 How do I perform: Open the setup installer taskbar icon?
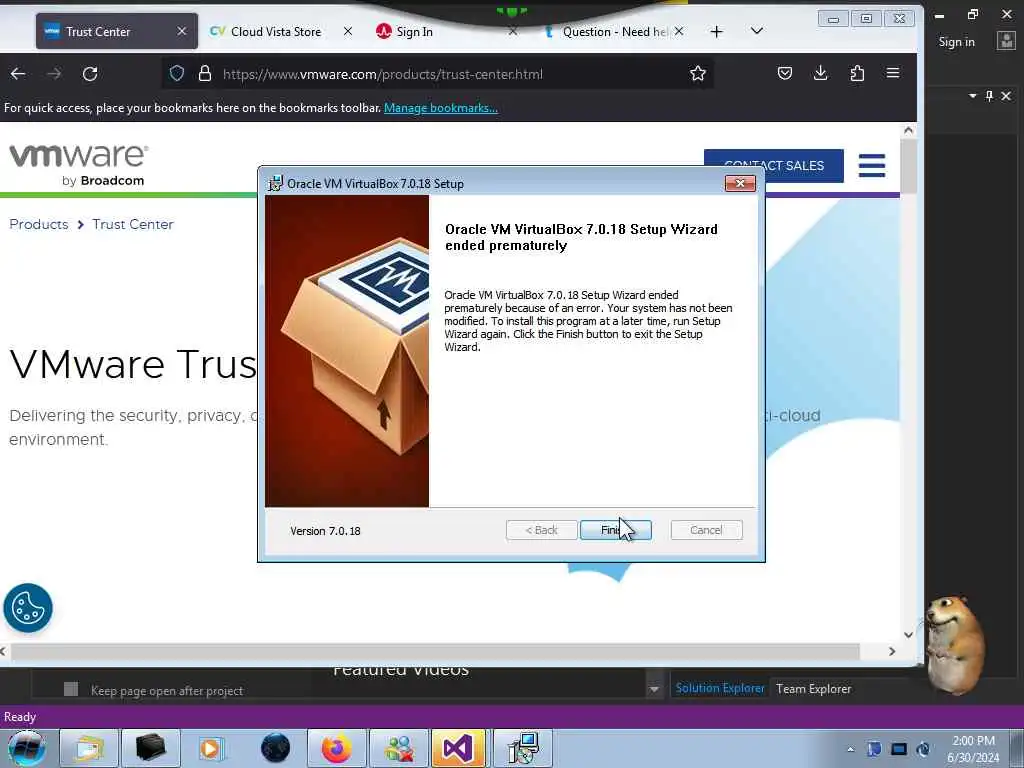point(522,748)
